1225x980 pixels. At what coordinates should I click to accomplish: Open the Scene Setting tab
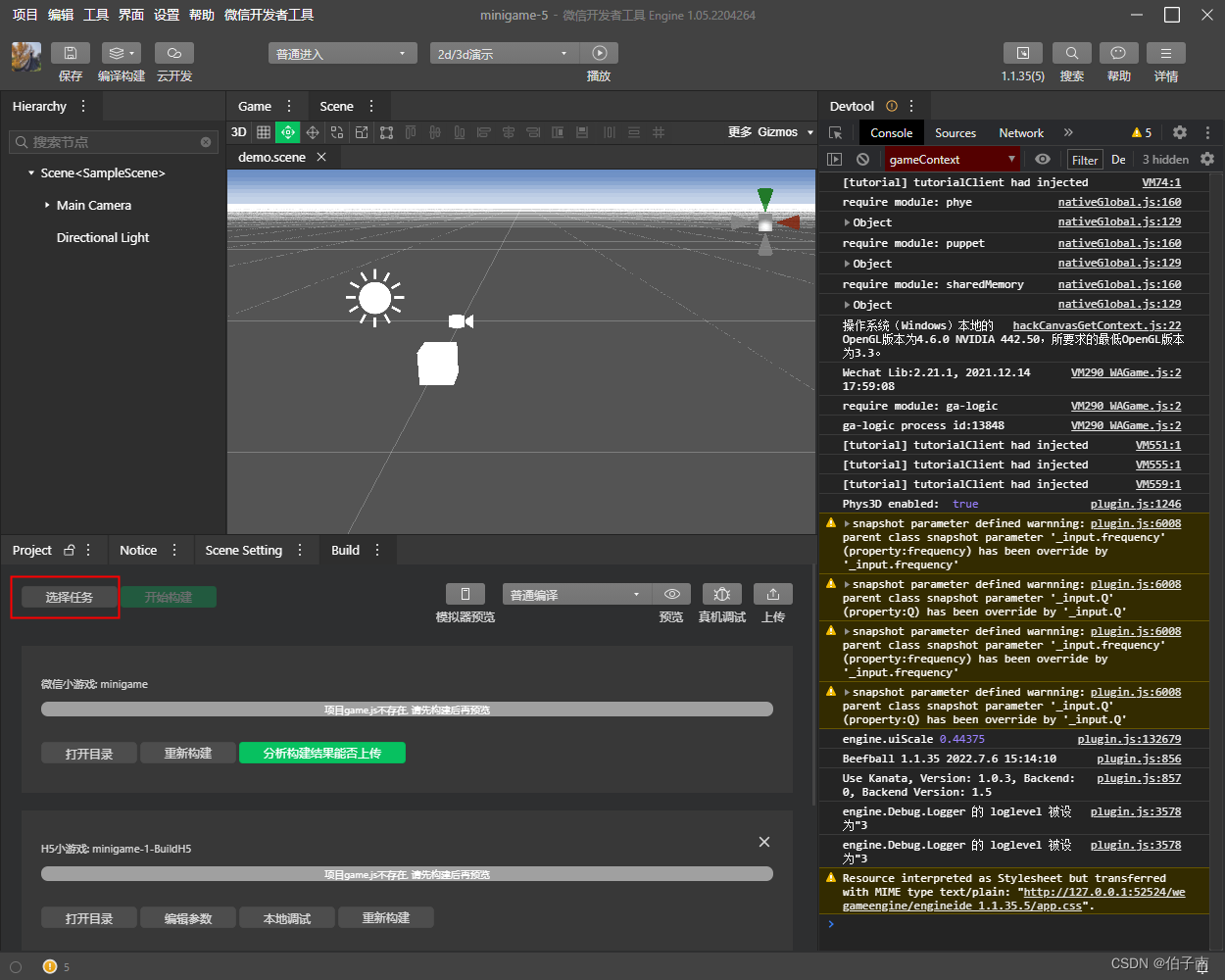[244, 550]
